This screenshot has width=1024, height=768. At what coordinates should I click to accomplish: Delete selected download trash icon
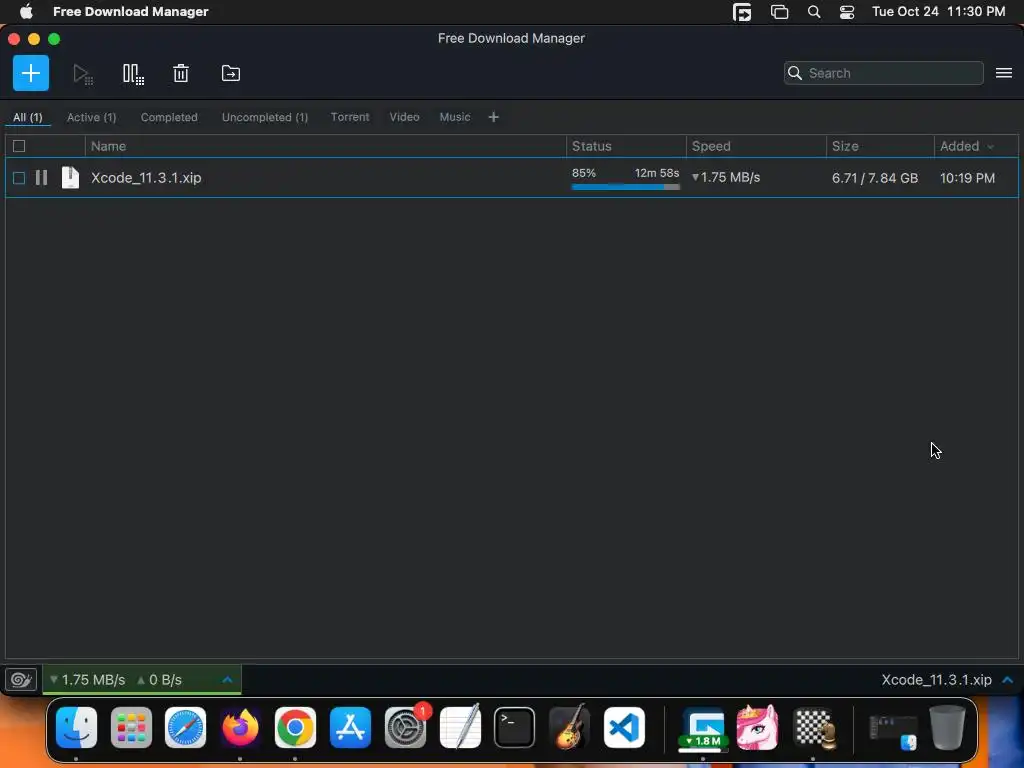point(181,73)
